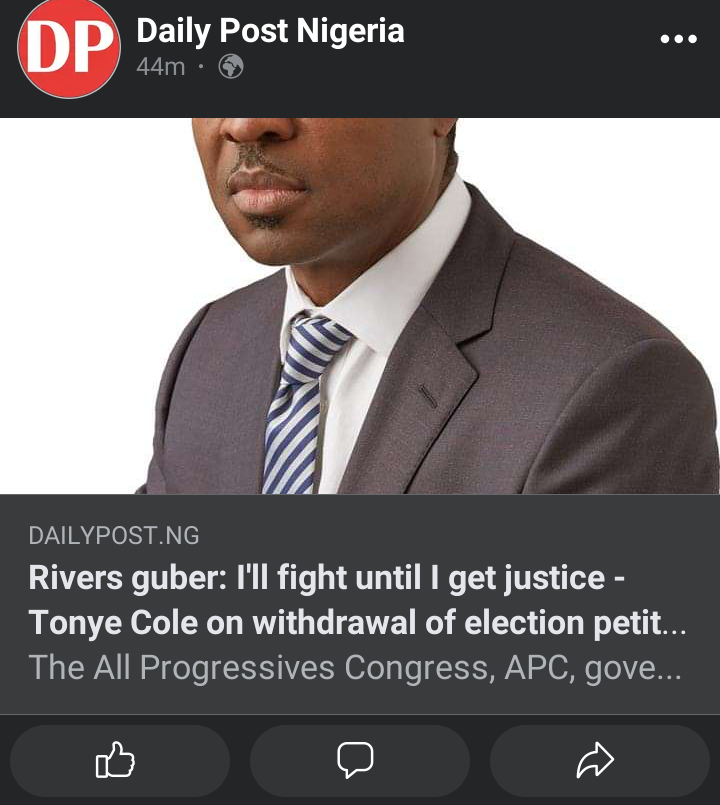Like the post with thumbs-up icon
Viewport: 720px width, 805px height.
coord(115,760)
